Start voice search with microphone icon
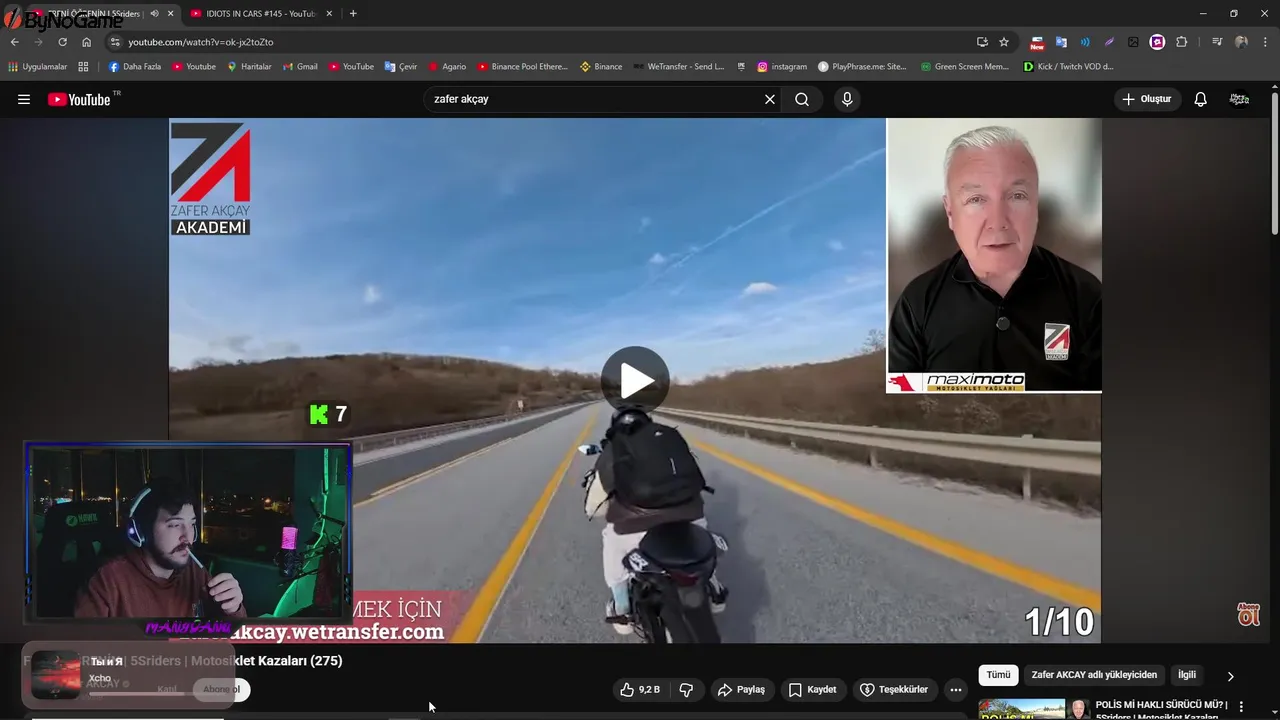Image resolution: width=1280 pixels, height=720 pixels. 847,99
